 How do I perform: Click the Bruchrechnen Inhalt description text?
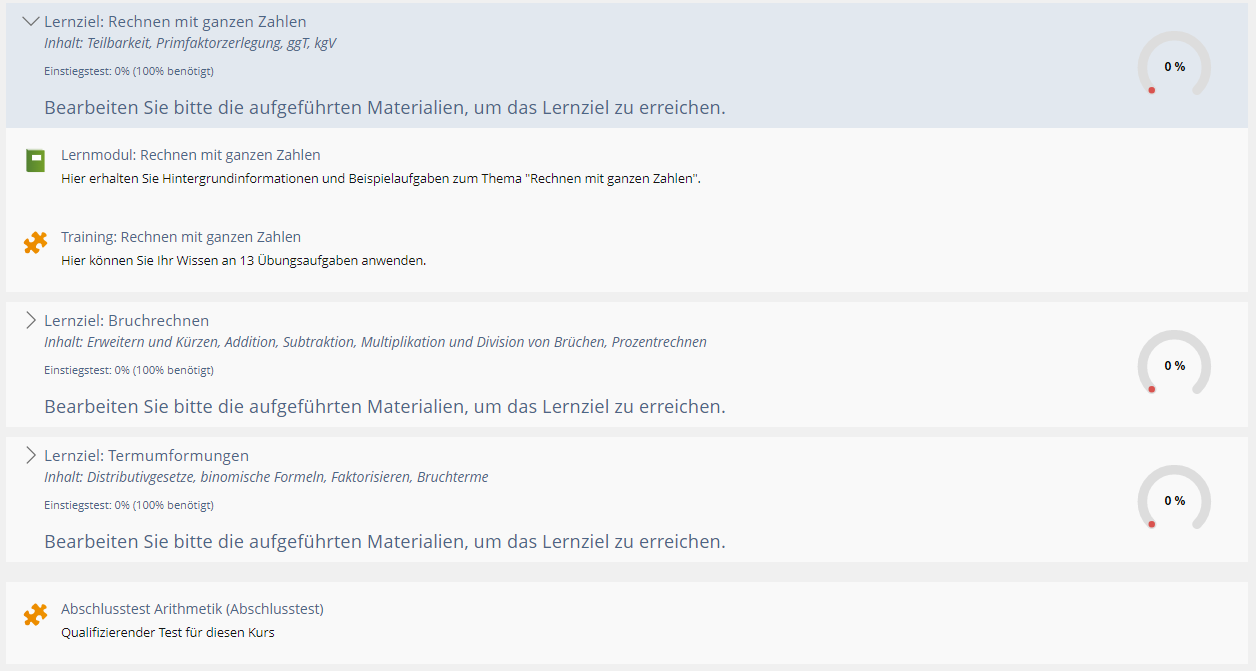(375, 341)
